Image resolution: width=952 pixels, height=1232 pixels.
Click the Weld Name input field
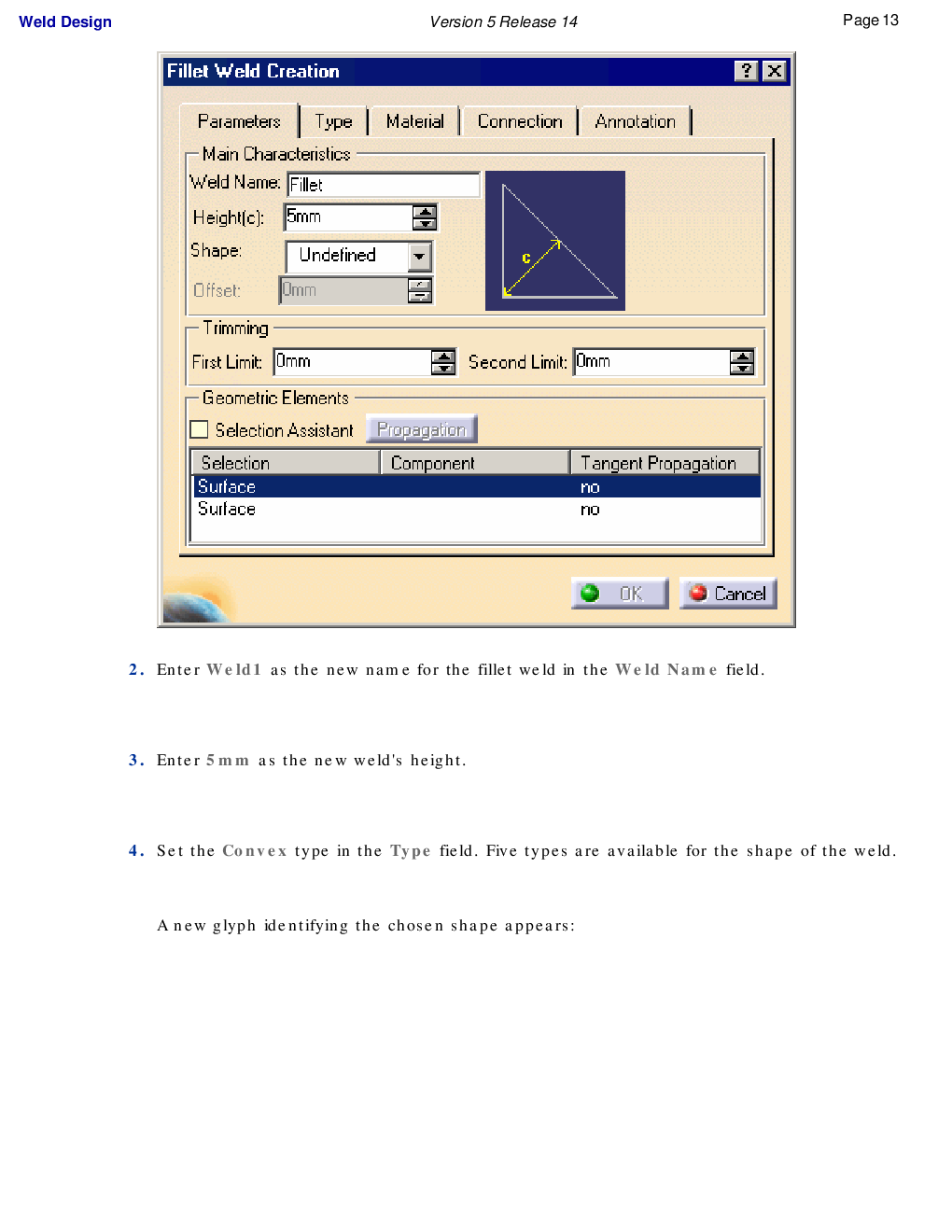pyautogui.click(x=384, y=185)
